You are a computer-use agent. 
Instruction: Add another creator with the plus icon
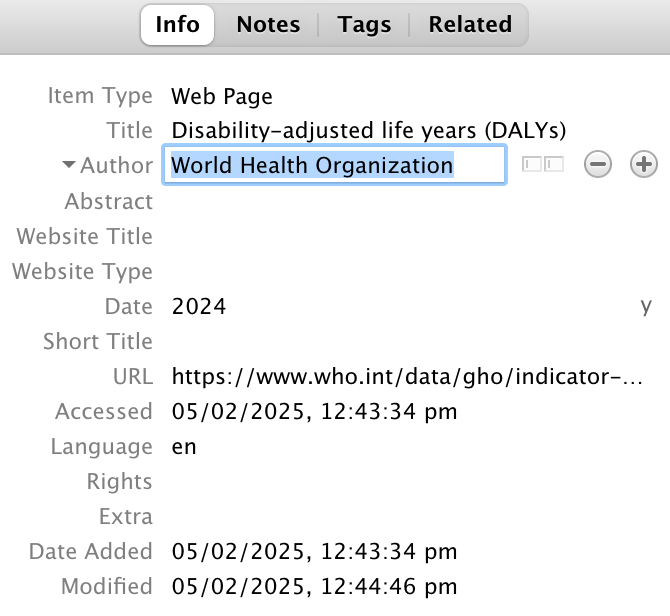pyautogui.click(x=644, y=164)
